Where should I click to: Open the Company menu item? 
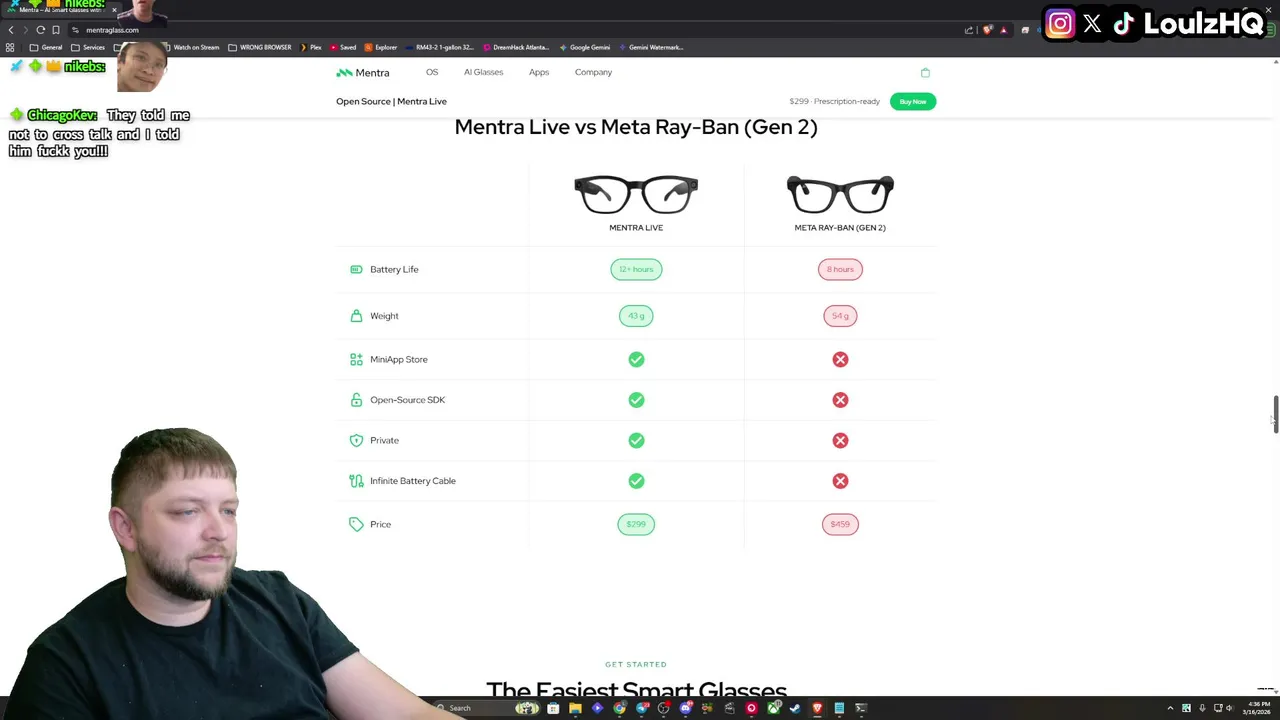click(x=593, y=72)
